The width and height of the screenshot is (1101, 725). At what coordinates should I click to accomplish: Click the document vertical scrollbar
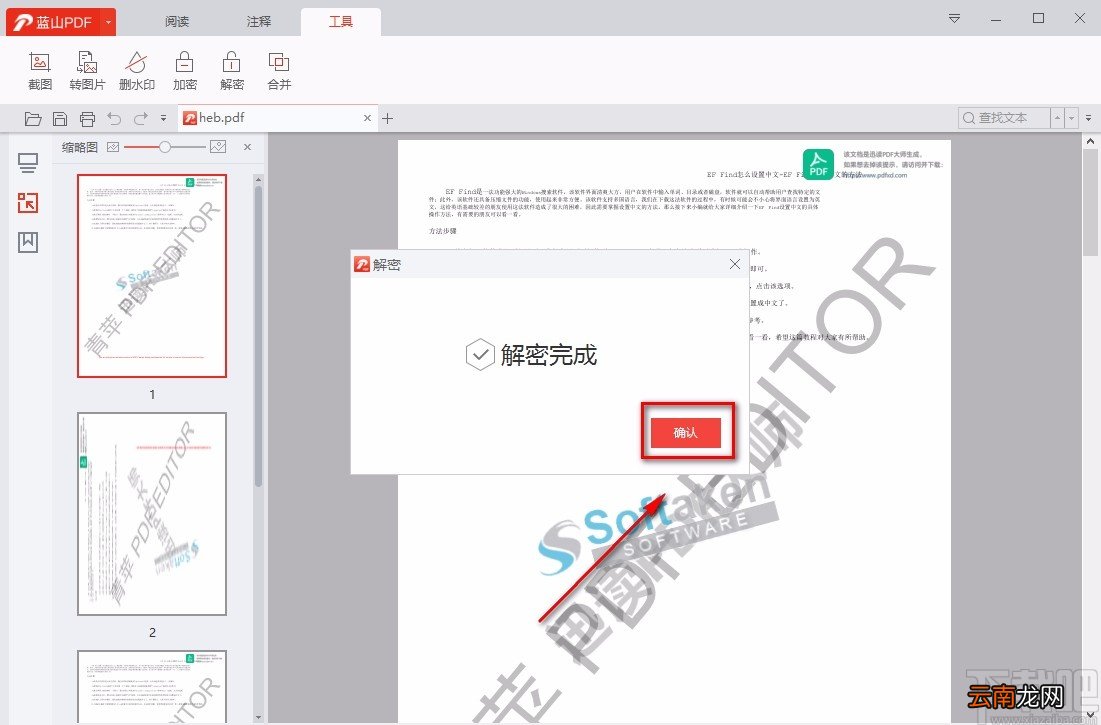point(1090,204)
